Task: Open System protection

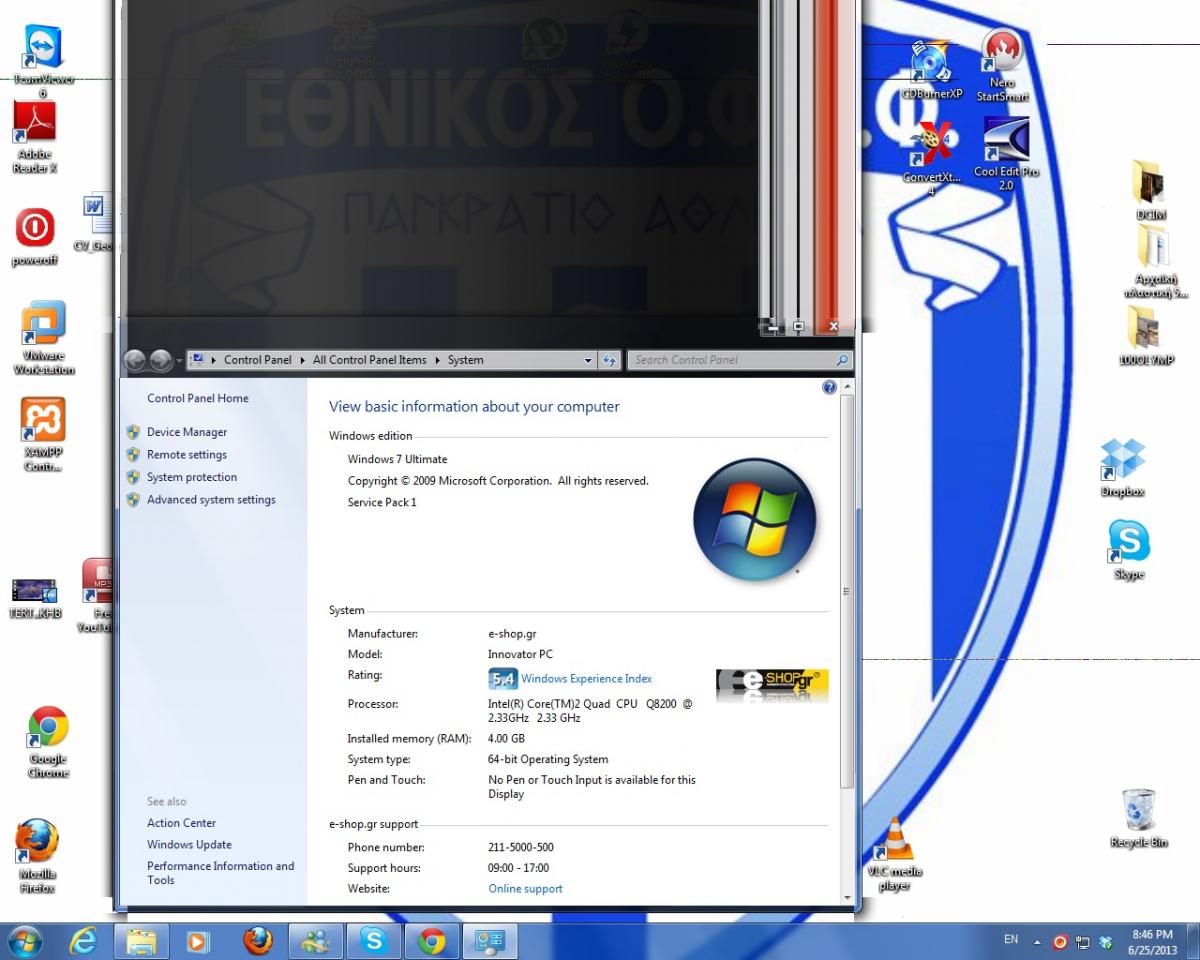Action: point(191,477)
